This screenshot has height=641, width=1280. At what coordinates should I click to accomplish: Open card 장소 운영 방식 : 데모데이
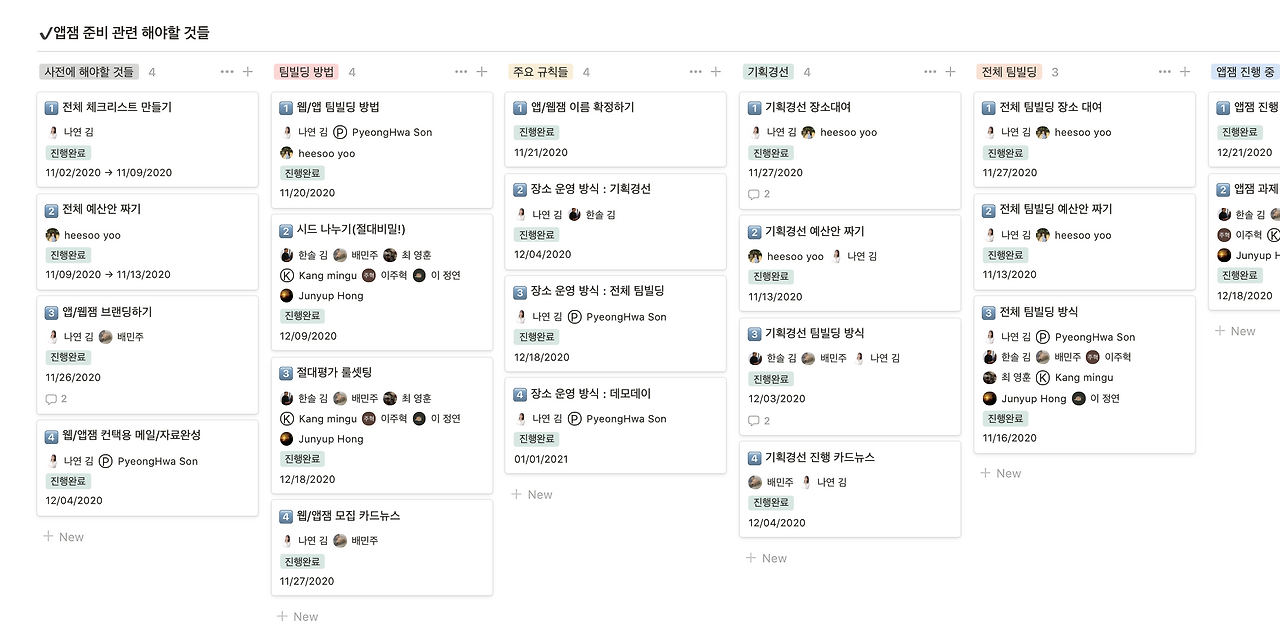(x=616, y=425)
